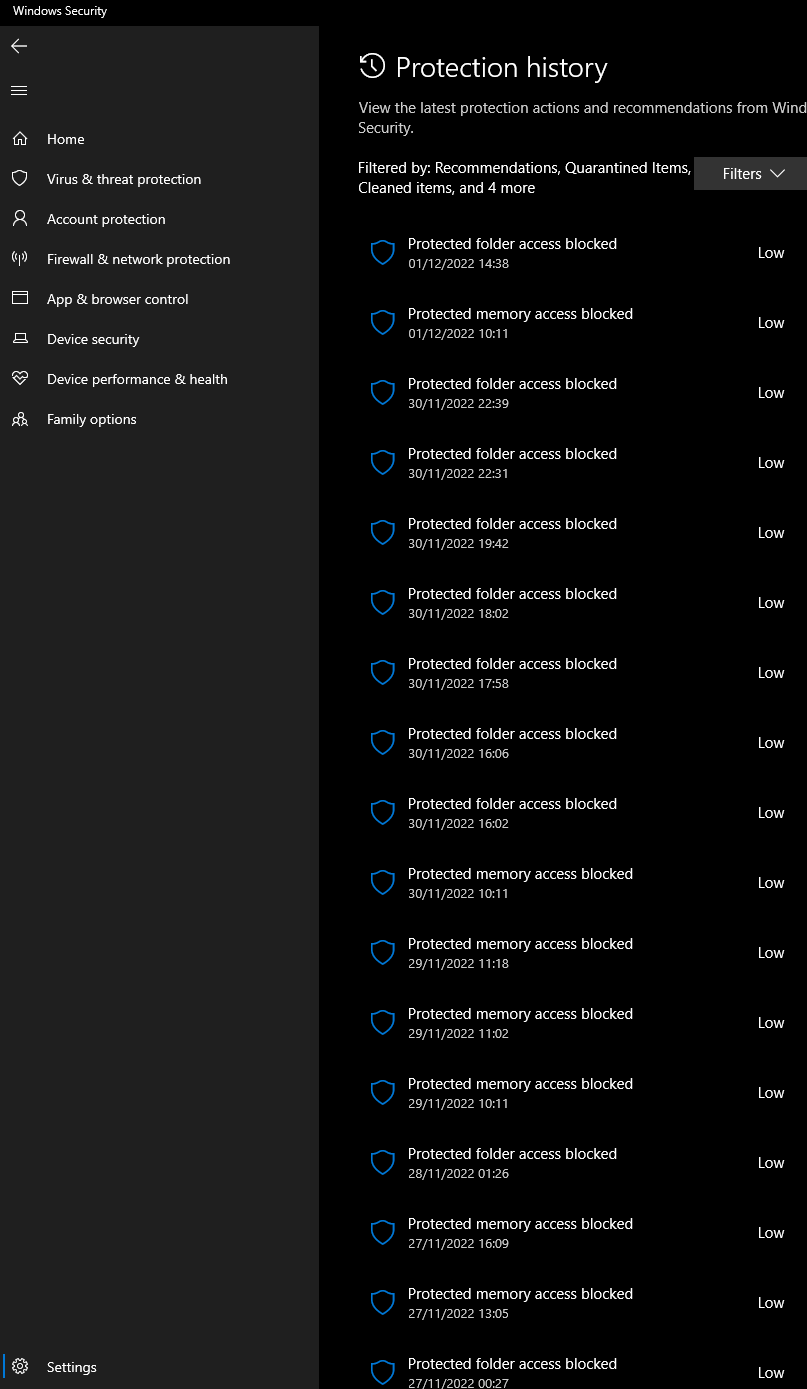Expand the 30/11/2022 16:06 folder access entry
807x1389 pixels.
[582, 743]
